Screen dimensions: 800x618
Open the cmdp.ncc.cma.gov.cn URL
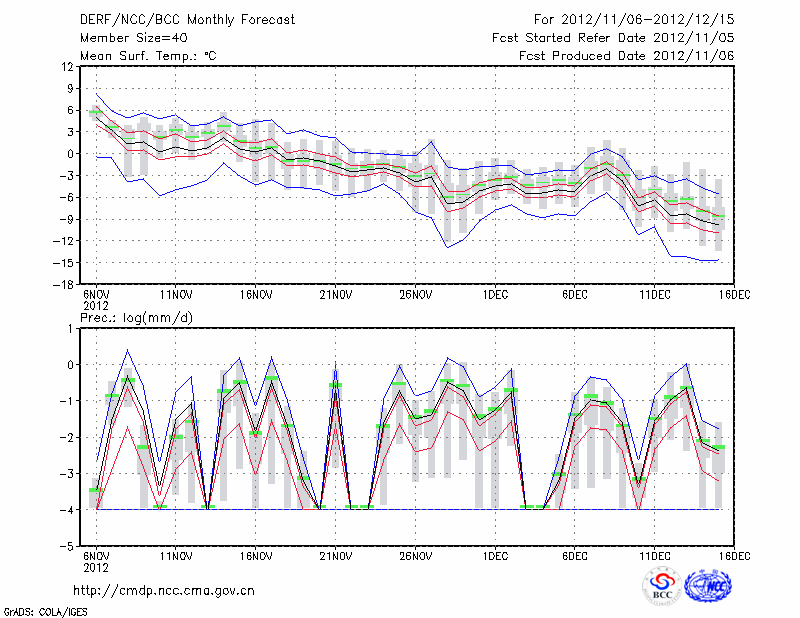pyautogui.click(x=164, y=590)
